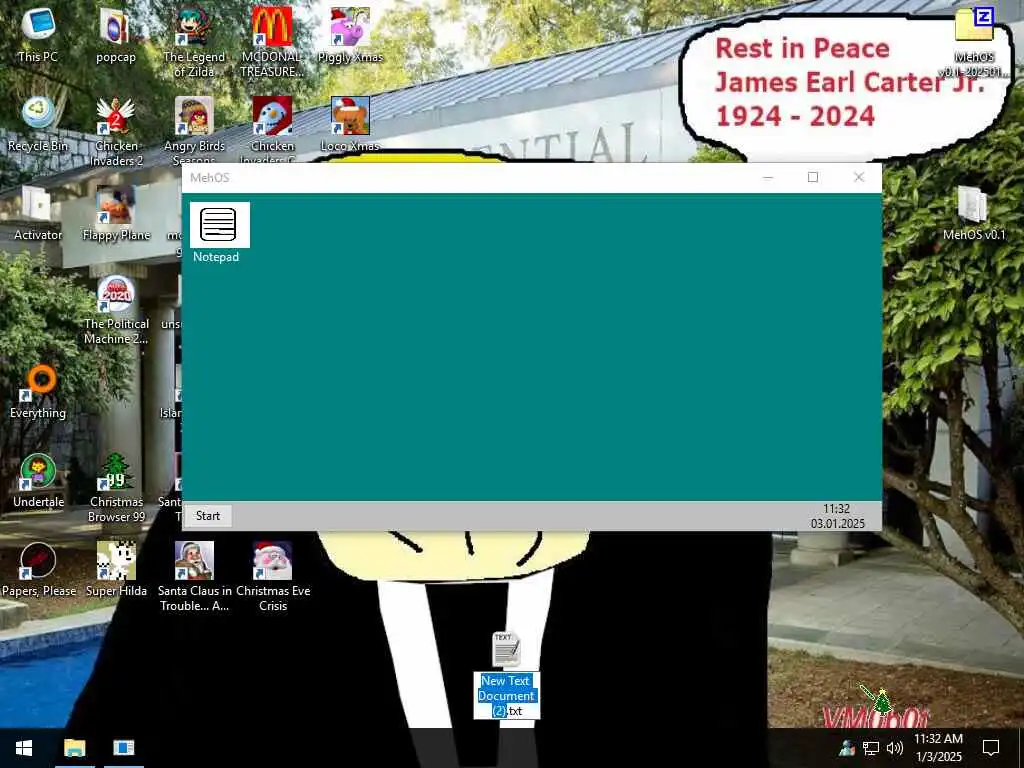Click the Start button in MehOS
Screen dimensions: 1024x768
[208, 516]
